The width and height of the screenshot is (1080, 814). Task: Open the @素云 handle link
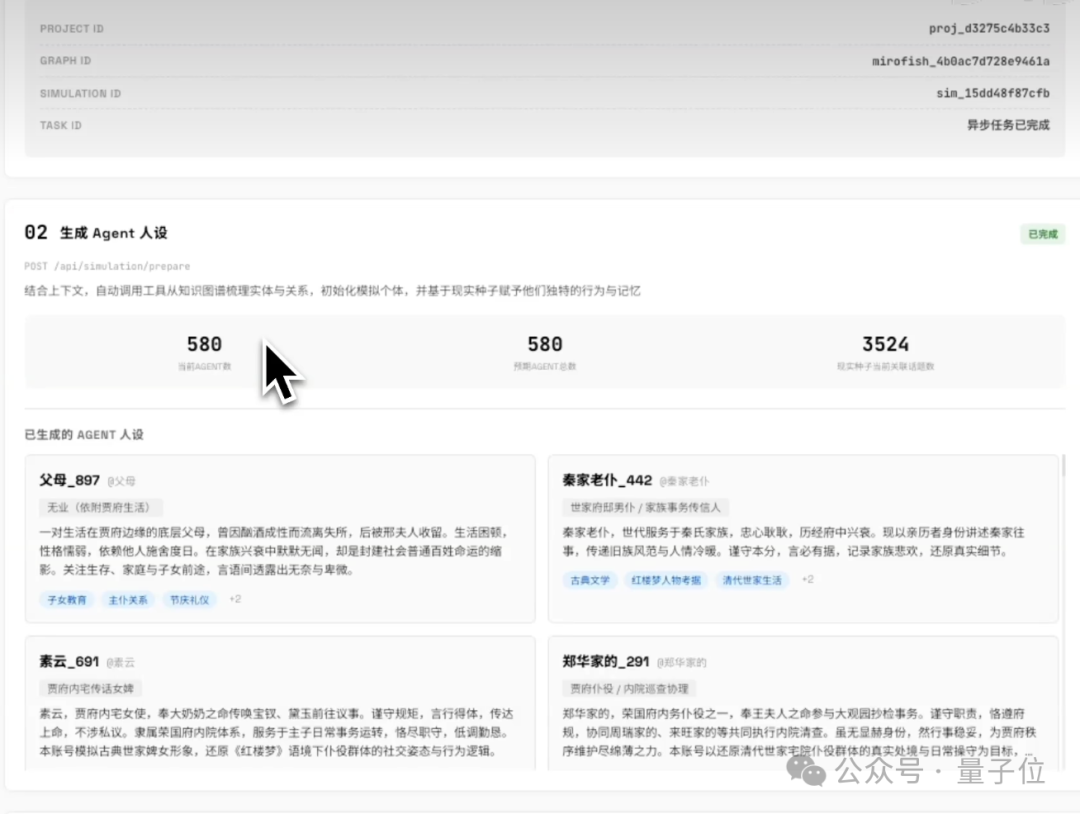tap(122, 662)
